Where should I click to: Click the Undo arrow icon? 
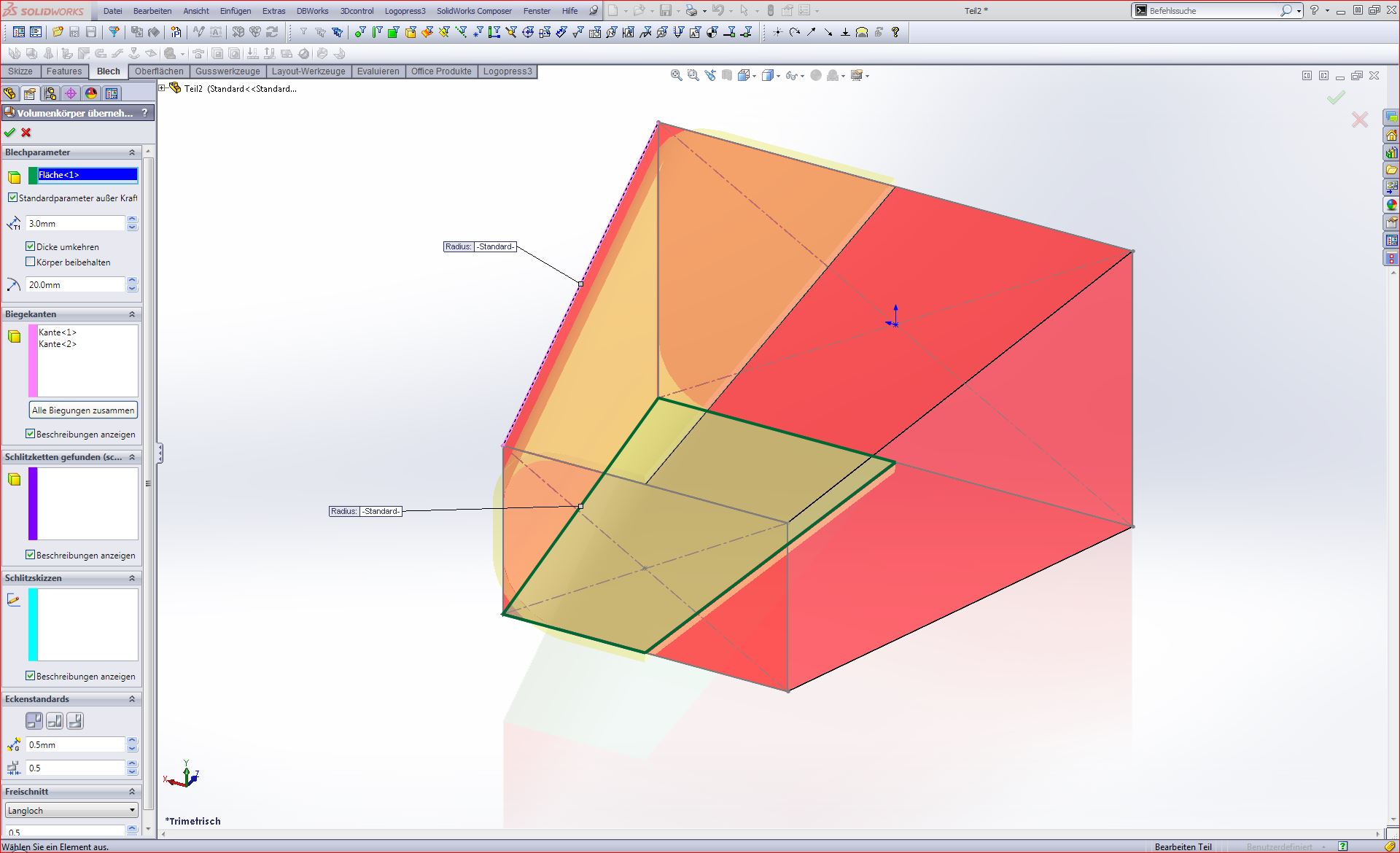(x=718, y=11)
